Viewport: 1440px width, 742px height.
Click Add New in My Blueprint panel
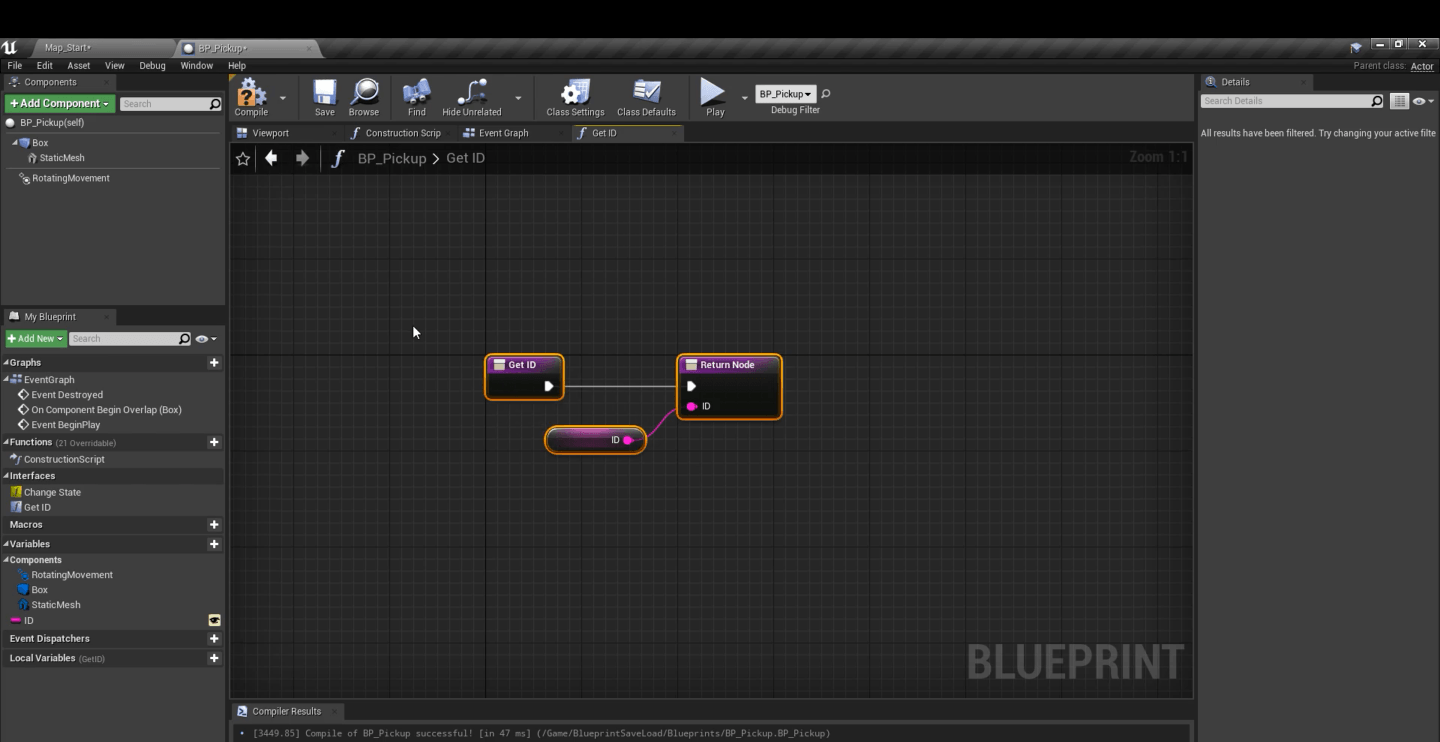tap(34, 338)
